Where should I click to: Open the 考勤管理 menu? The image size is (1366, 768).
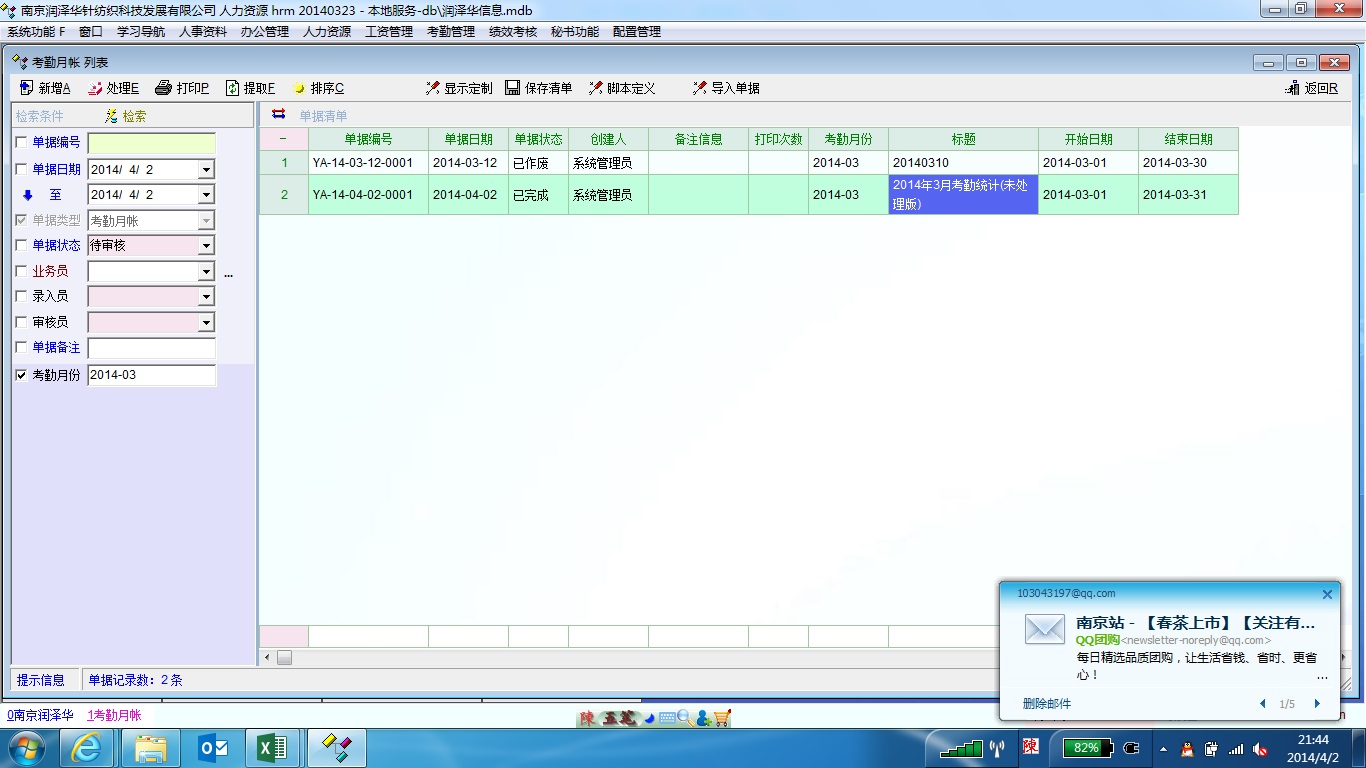point(450,32)
